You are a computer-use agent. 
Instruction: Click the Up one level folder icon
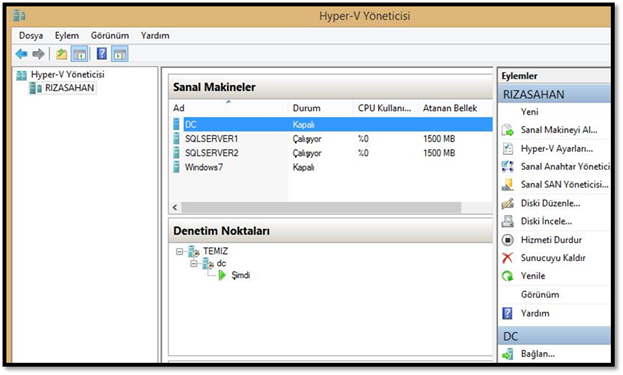[x=61, y=54]
